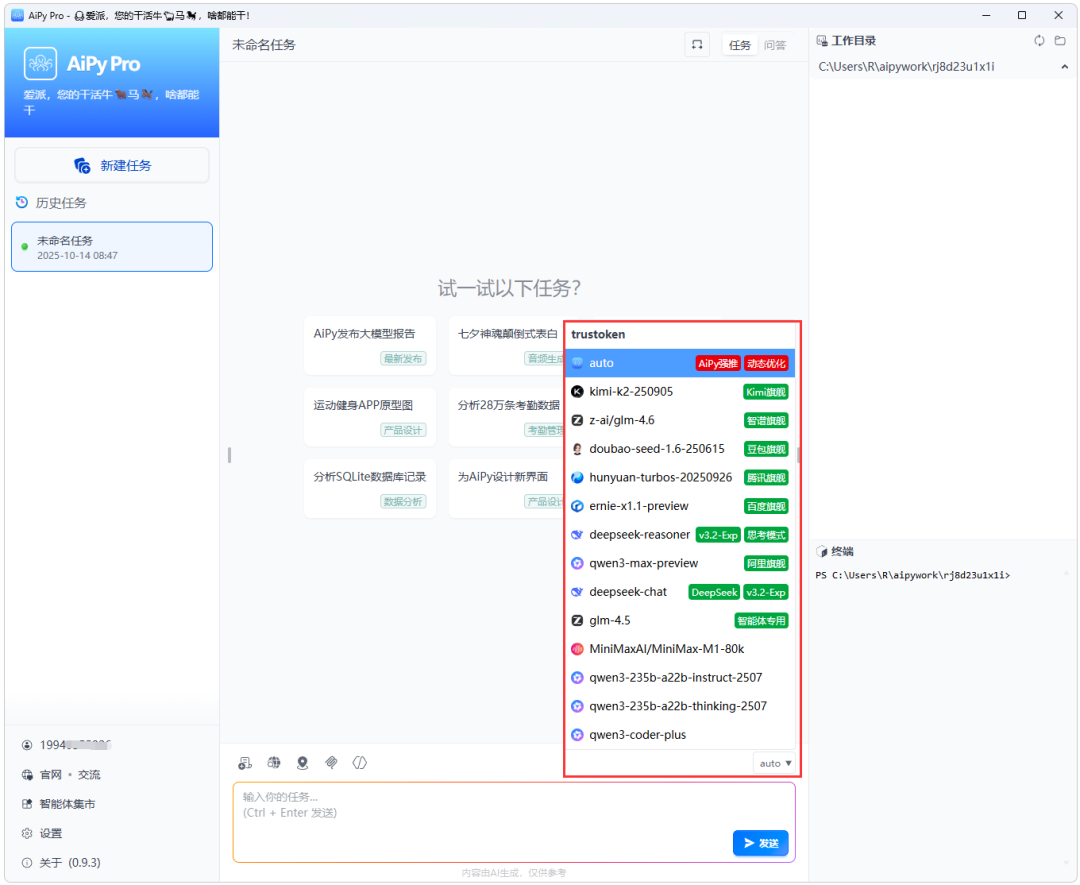Select the auto model option

click(680, 363)
